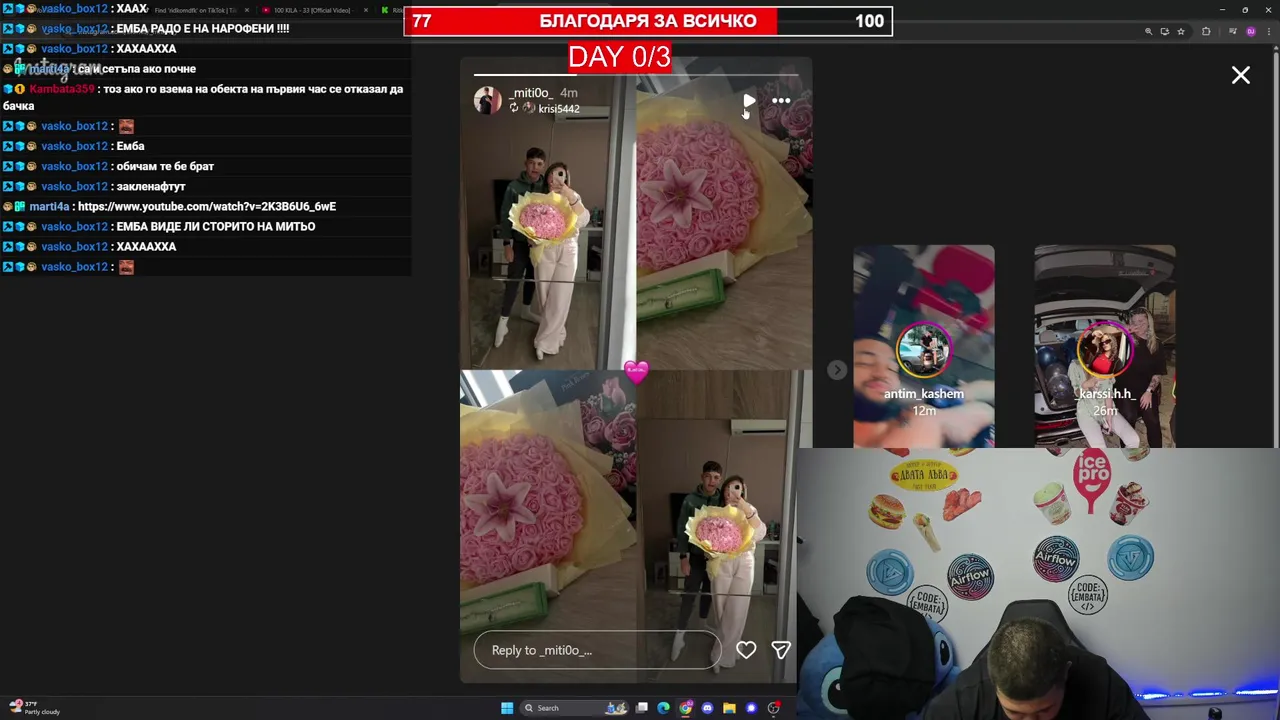Viewport: 1280px width, 720px height.
Task: Close the Instagram story viewer
Action: (1241, 75)
